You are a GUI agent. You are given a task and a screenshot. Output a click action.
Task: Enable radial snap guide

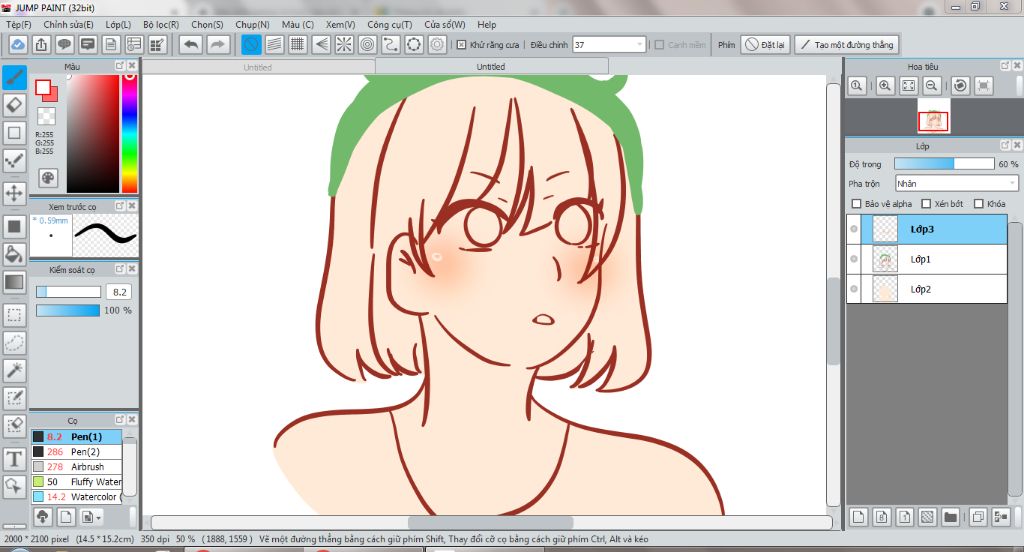[x=344, y=44]
